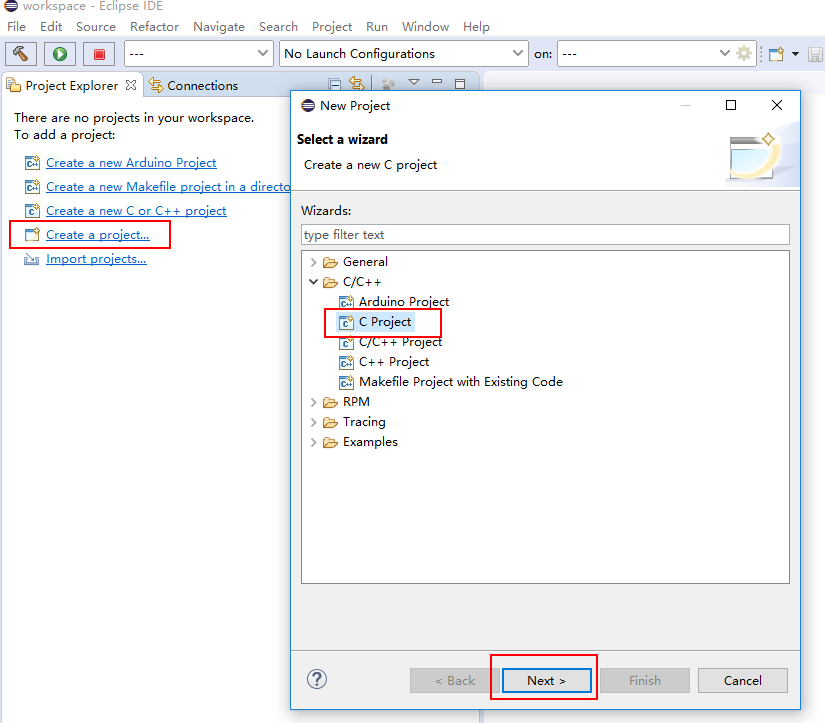
Task: Open the Navigate menu
Action: [219, 26]
